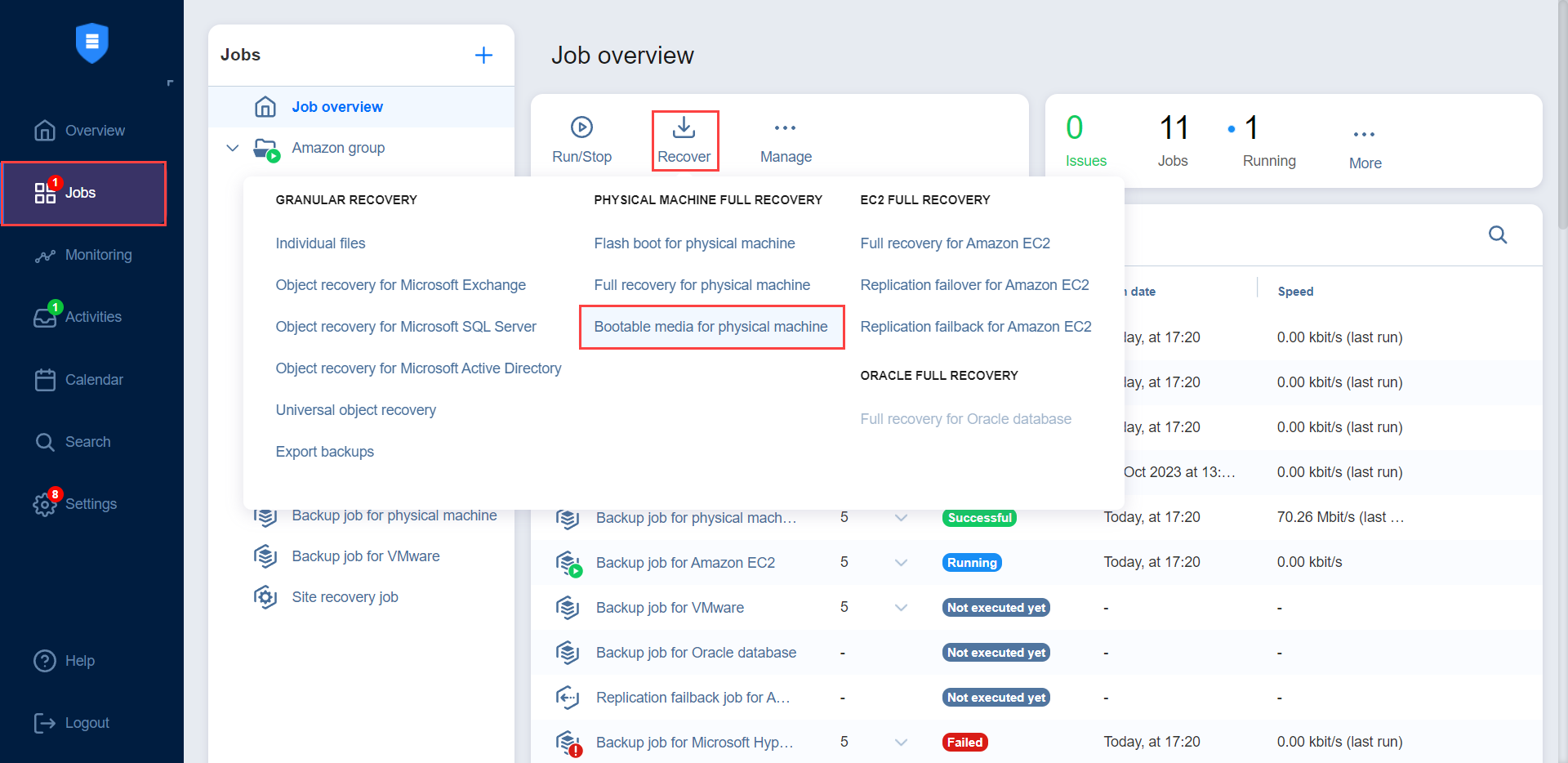The height and width of the screenshot is (763, 1568).
Task: Open the Overview section in sidebar
Action: tap(80, 131)
